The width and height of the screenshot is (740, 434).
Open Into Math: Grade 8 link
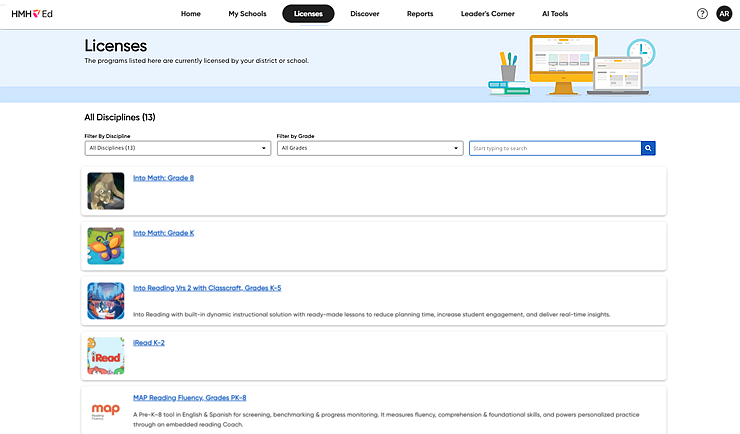point(163,178)
